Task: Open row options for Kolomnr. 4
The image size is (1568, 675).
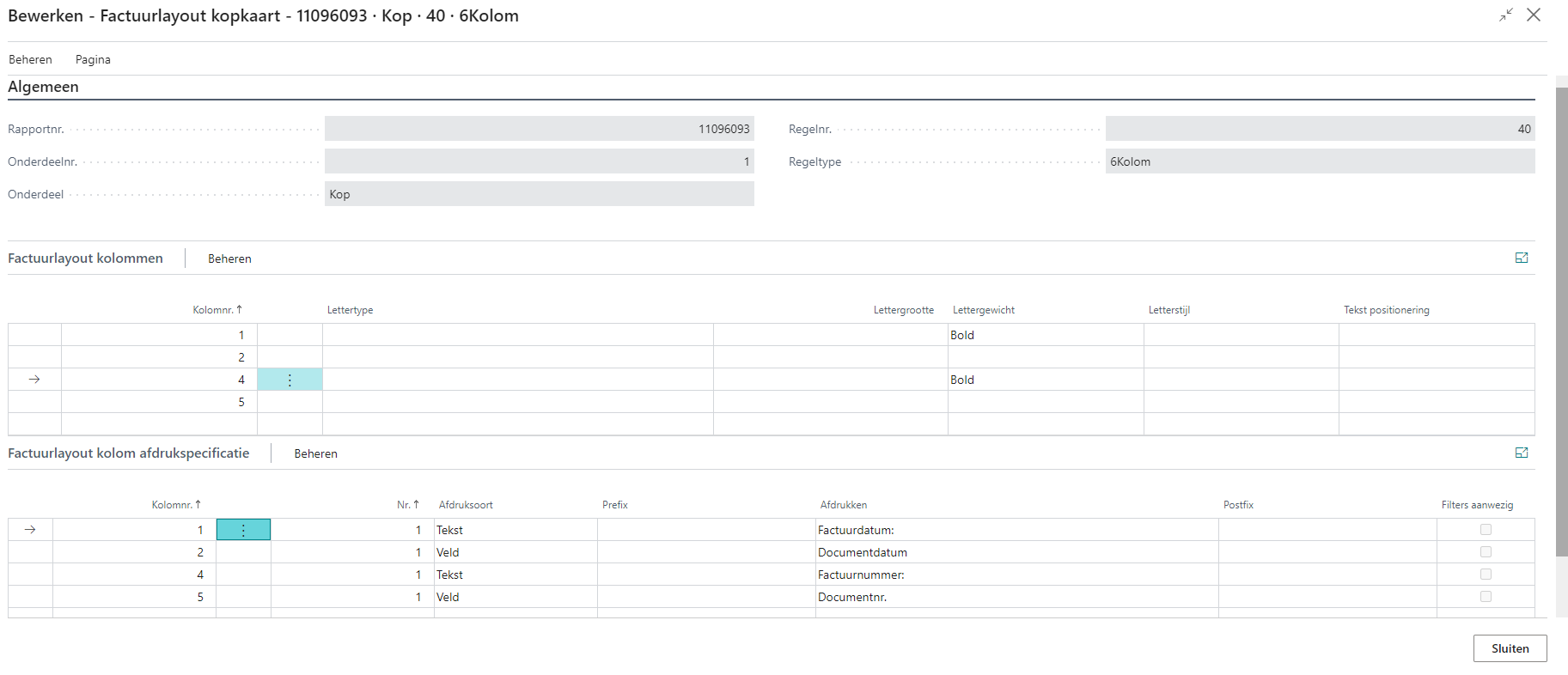Action: 290,380
